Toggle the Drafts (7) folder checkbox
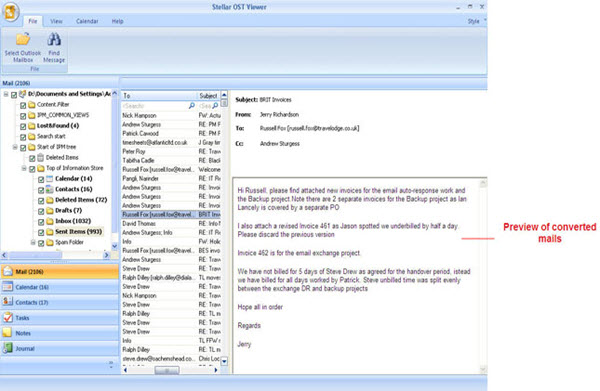The image size is (600, 391). (x=41, y=211)
